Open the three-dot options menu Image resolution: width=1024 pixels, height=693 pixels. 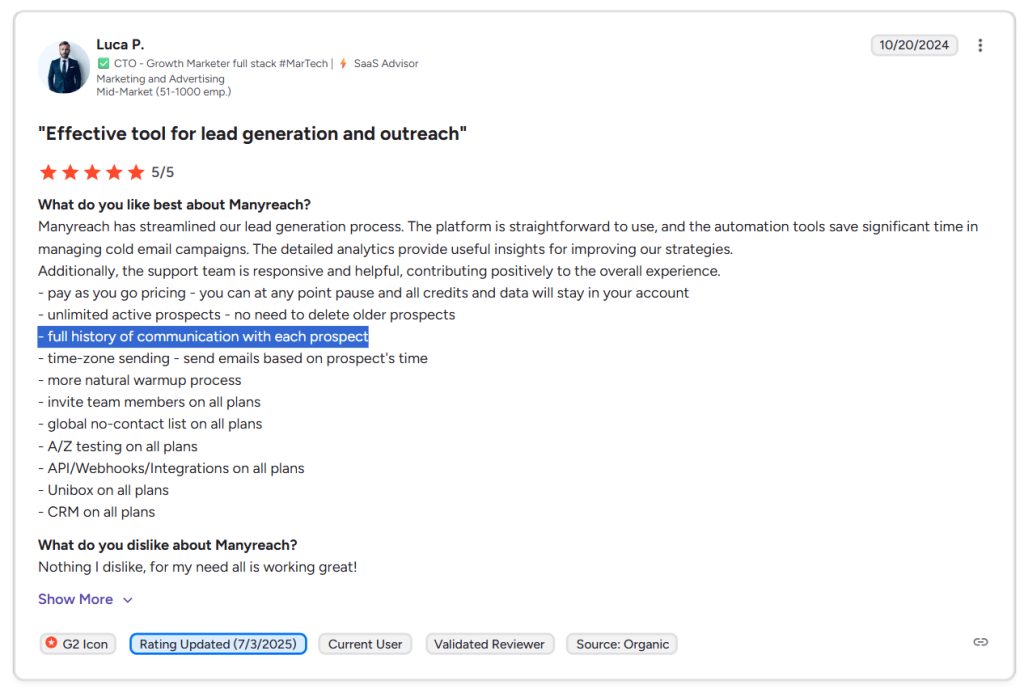(x=980, y=45)
